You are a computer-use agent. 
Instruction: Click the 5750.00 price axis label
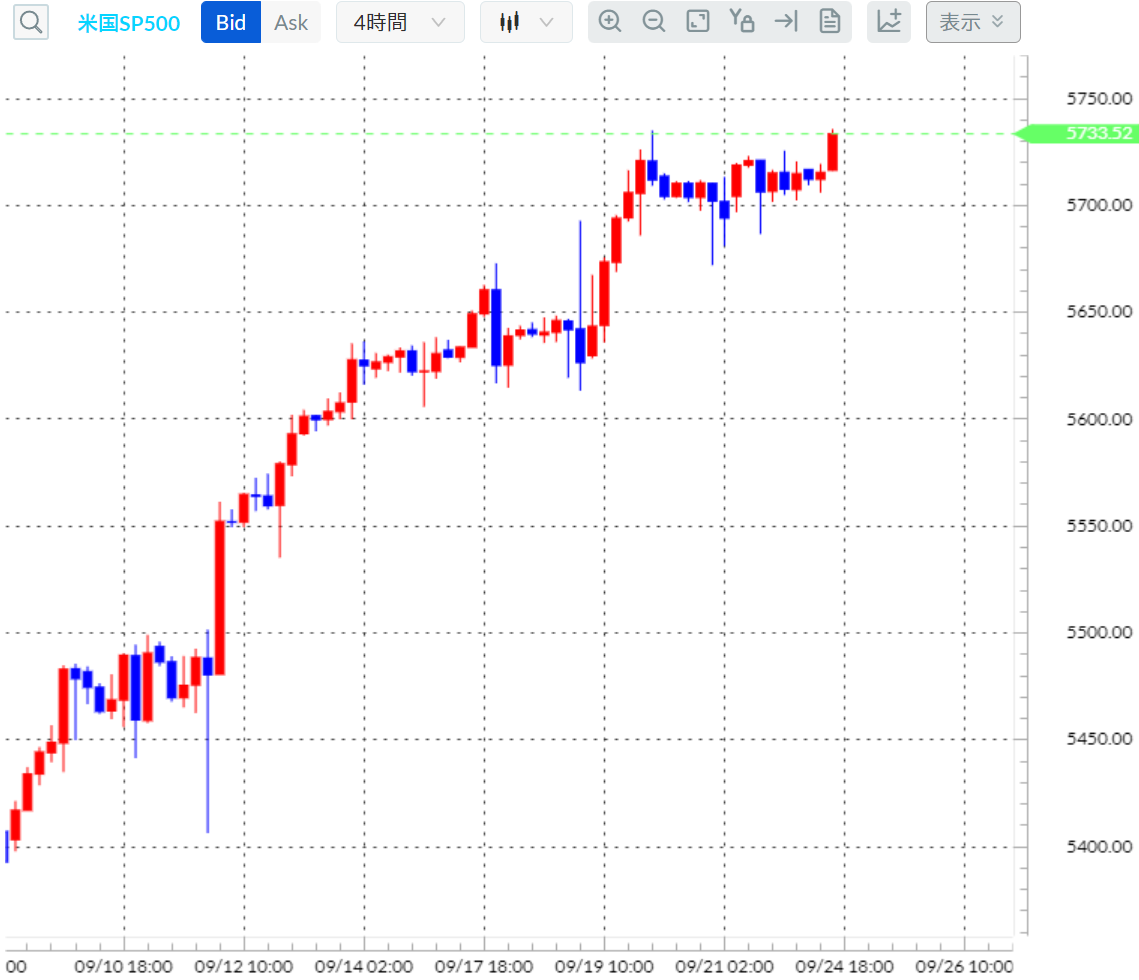pos(1099,99)
